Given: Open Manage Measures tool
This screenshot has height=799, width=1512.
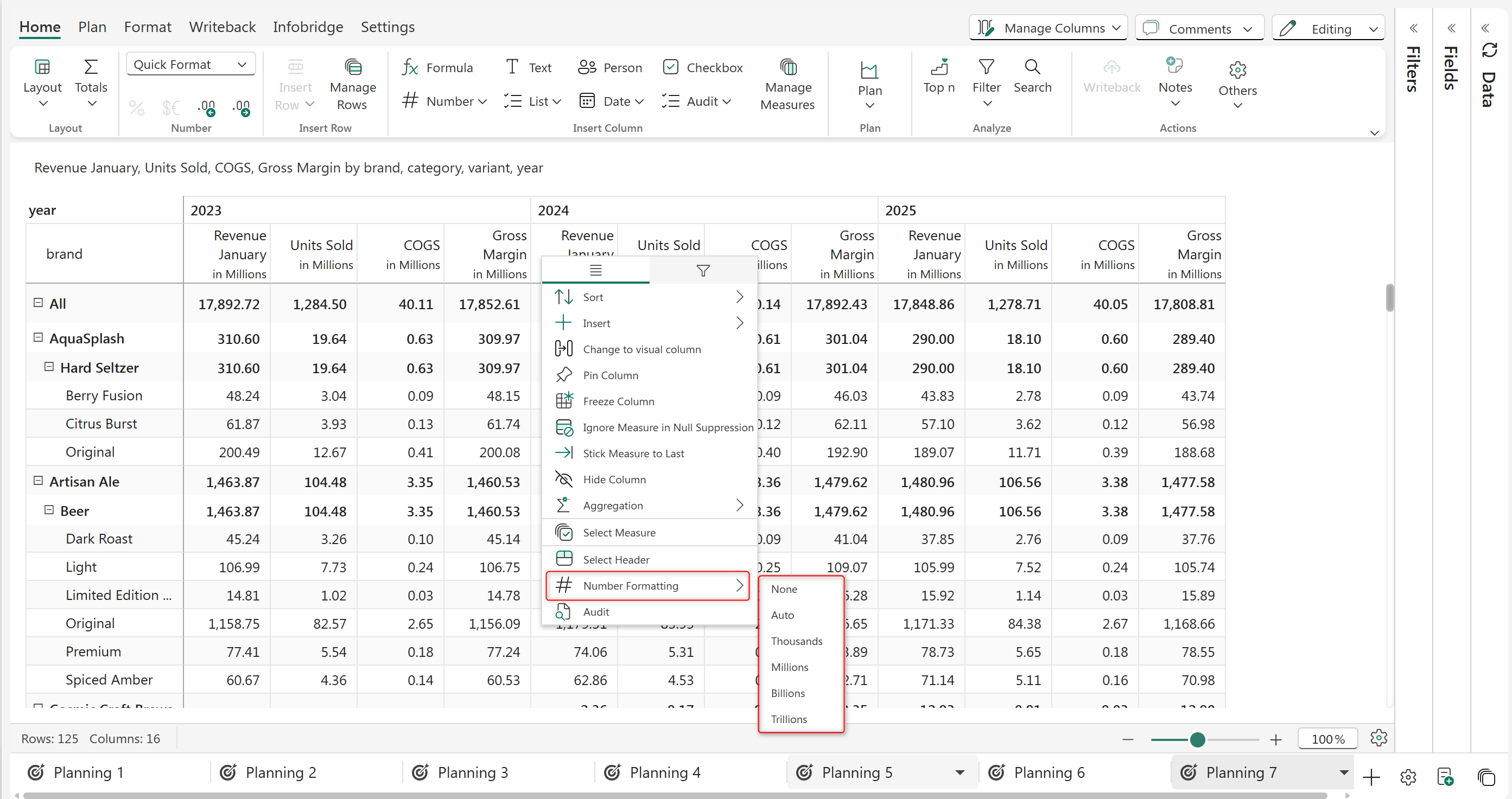Looking at the screenshot, I should 787,85.
